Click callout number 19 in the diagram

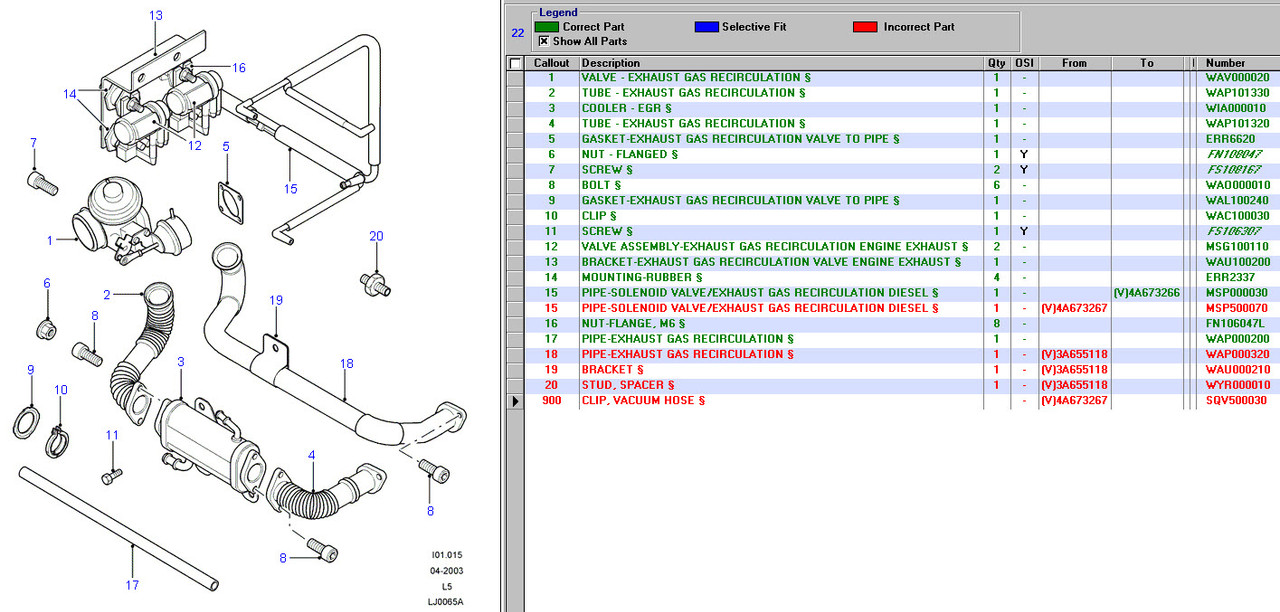tap(276, 300)
